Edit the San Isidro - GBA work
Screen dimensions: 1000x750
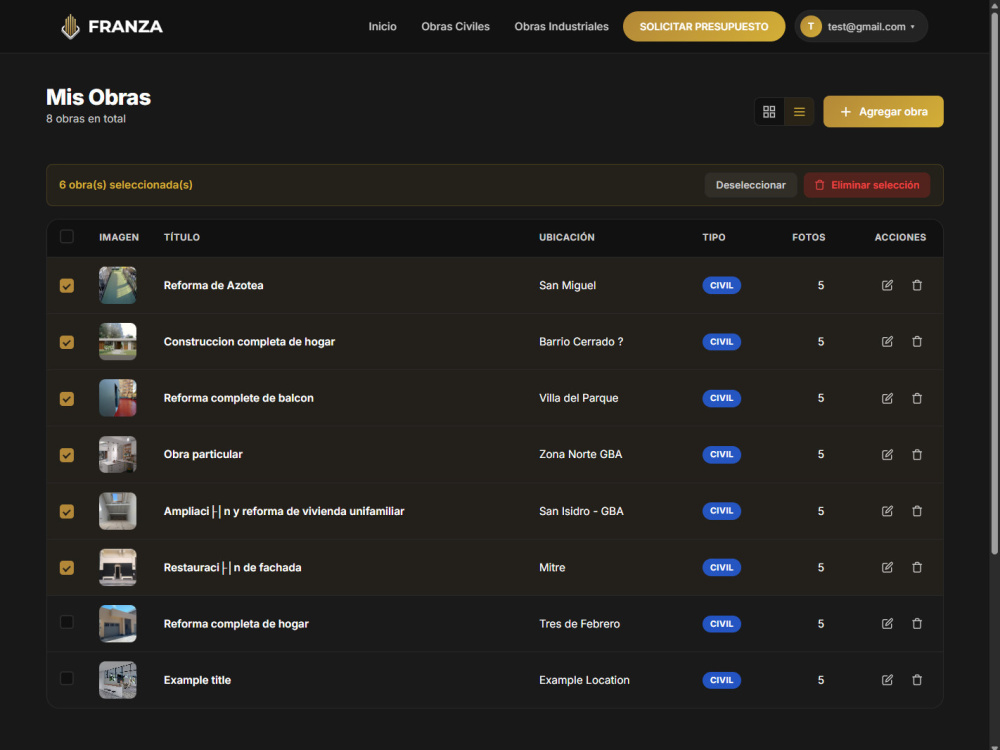click(887, 511)
